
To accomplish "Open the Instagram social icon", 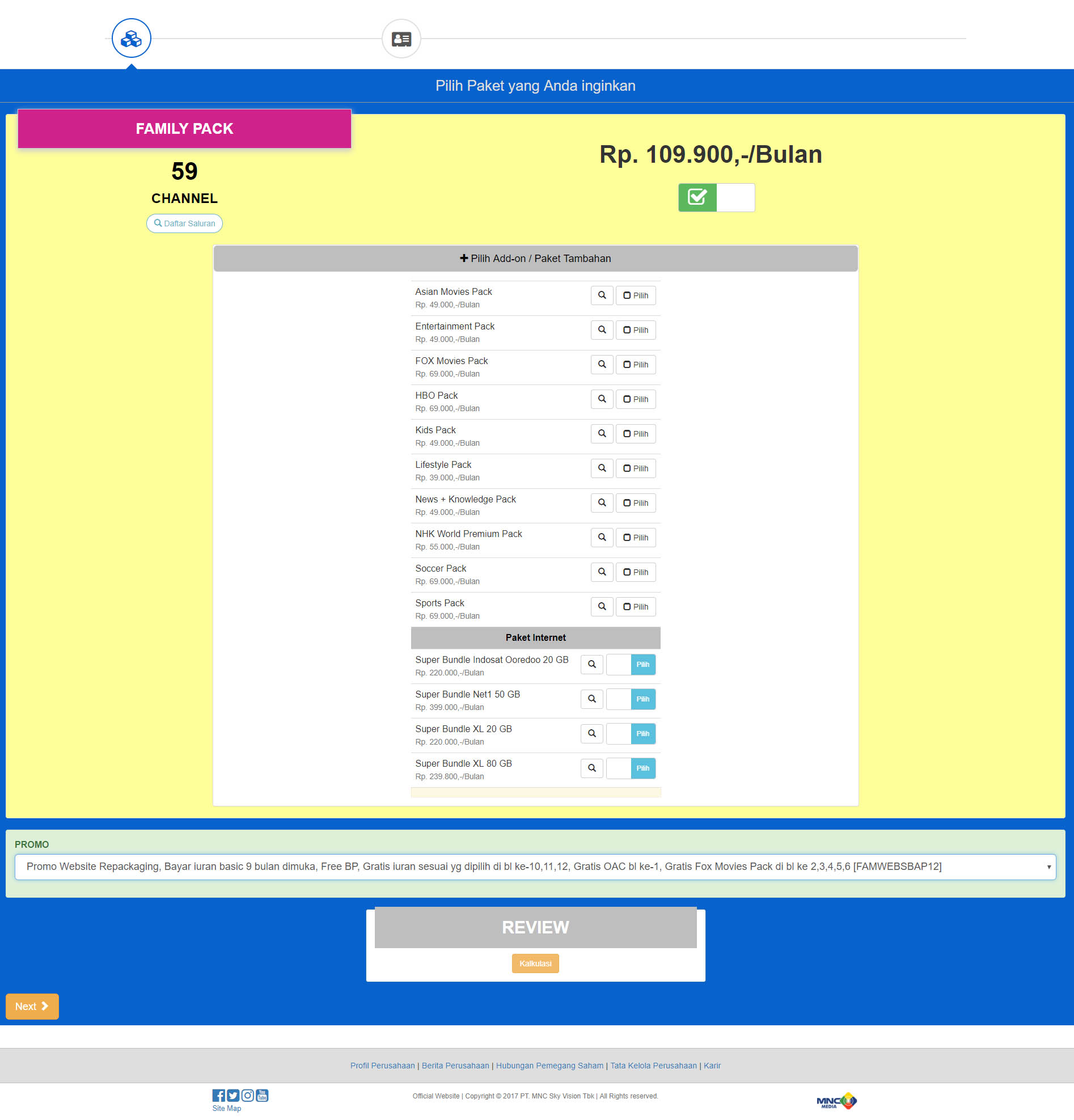I will [x=247, y=1096].
